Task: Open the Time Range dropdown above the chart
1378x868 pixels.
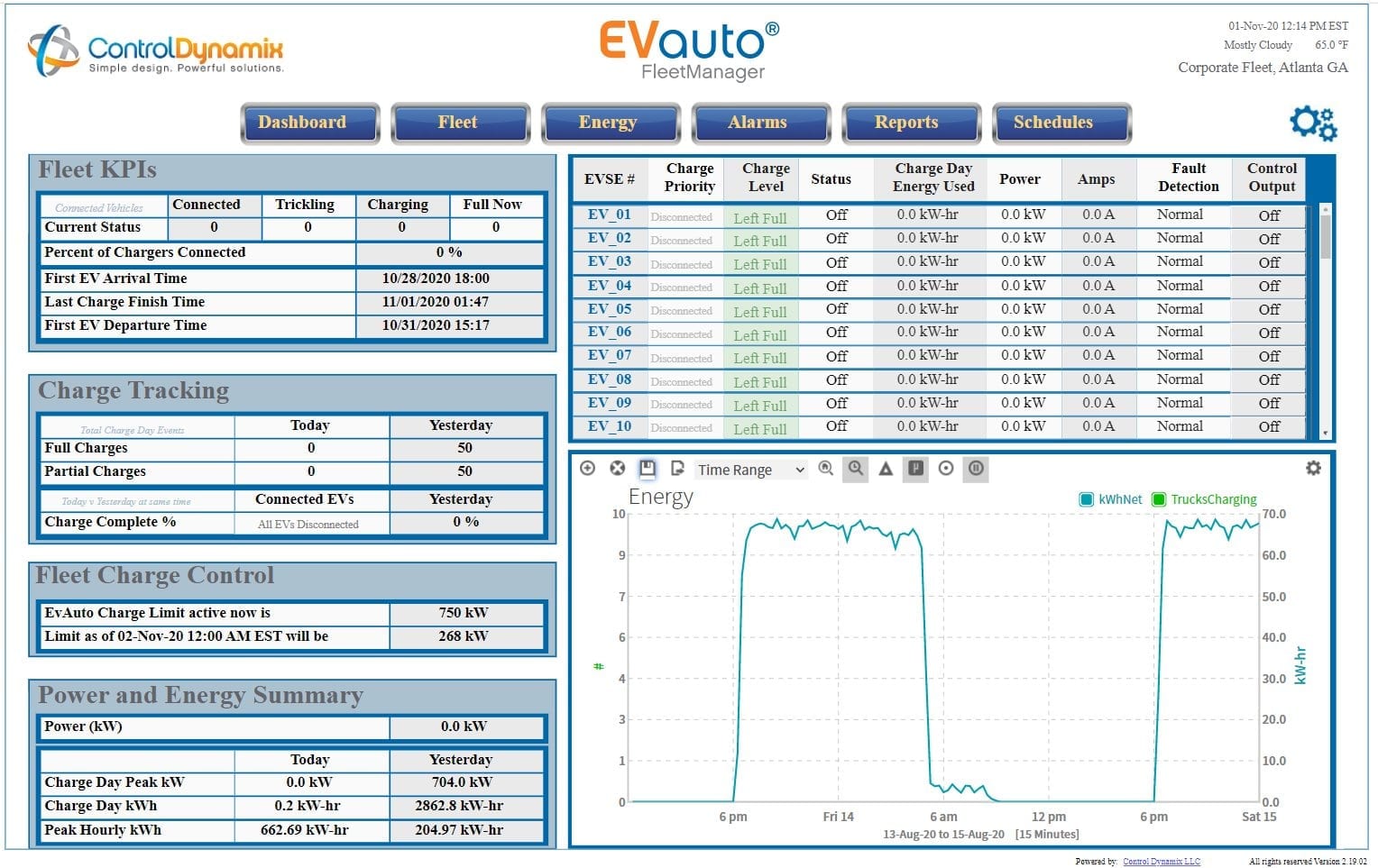Action: click(749, 469)
